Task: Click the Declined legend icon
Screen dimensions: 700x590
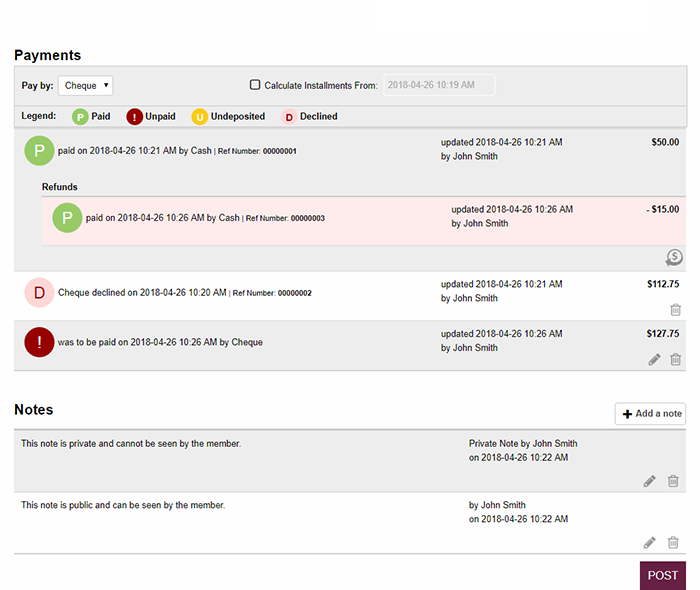Action: coord(289,117)
